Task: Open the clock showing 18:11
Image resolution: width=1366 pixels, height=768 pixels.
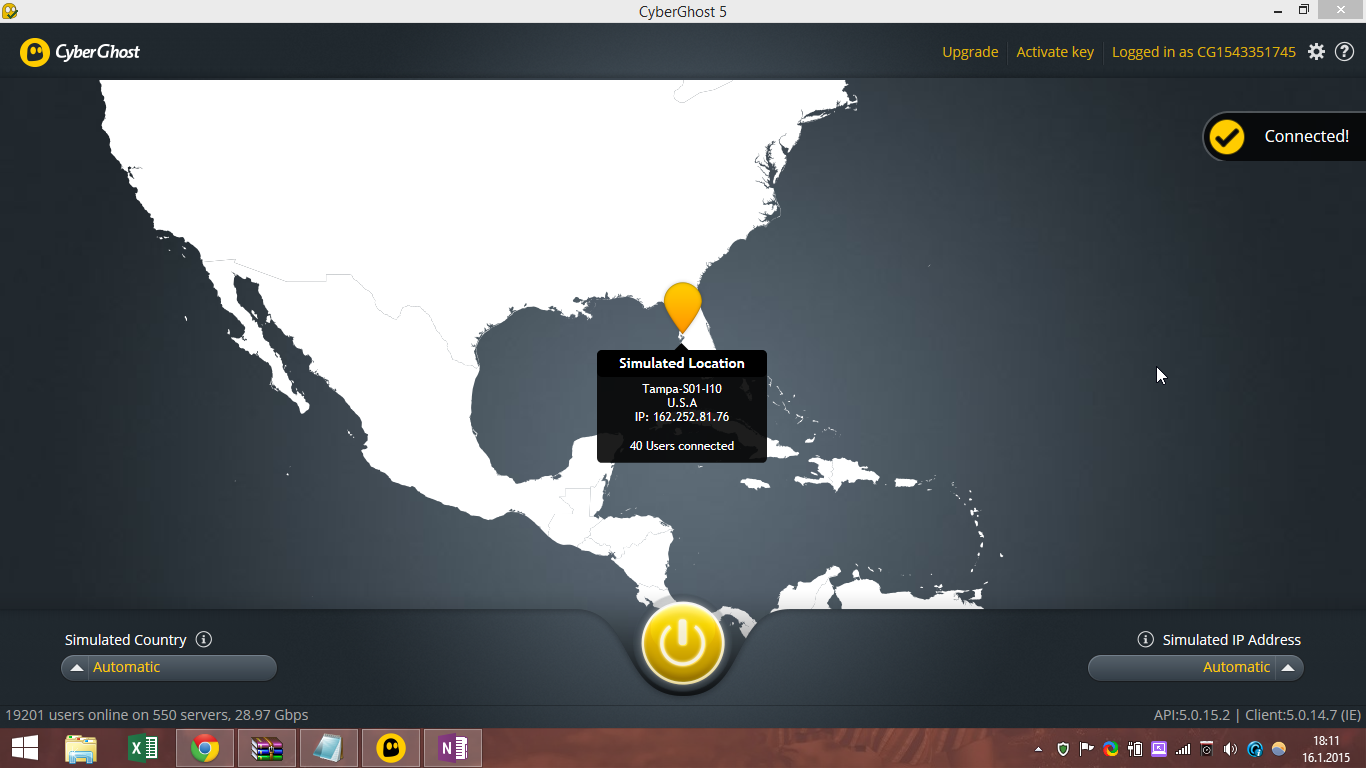Action: pyautogui.click(x=1327, y=749)
